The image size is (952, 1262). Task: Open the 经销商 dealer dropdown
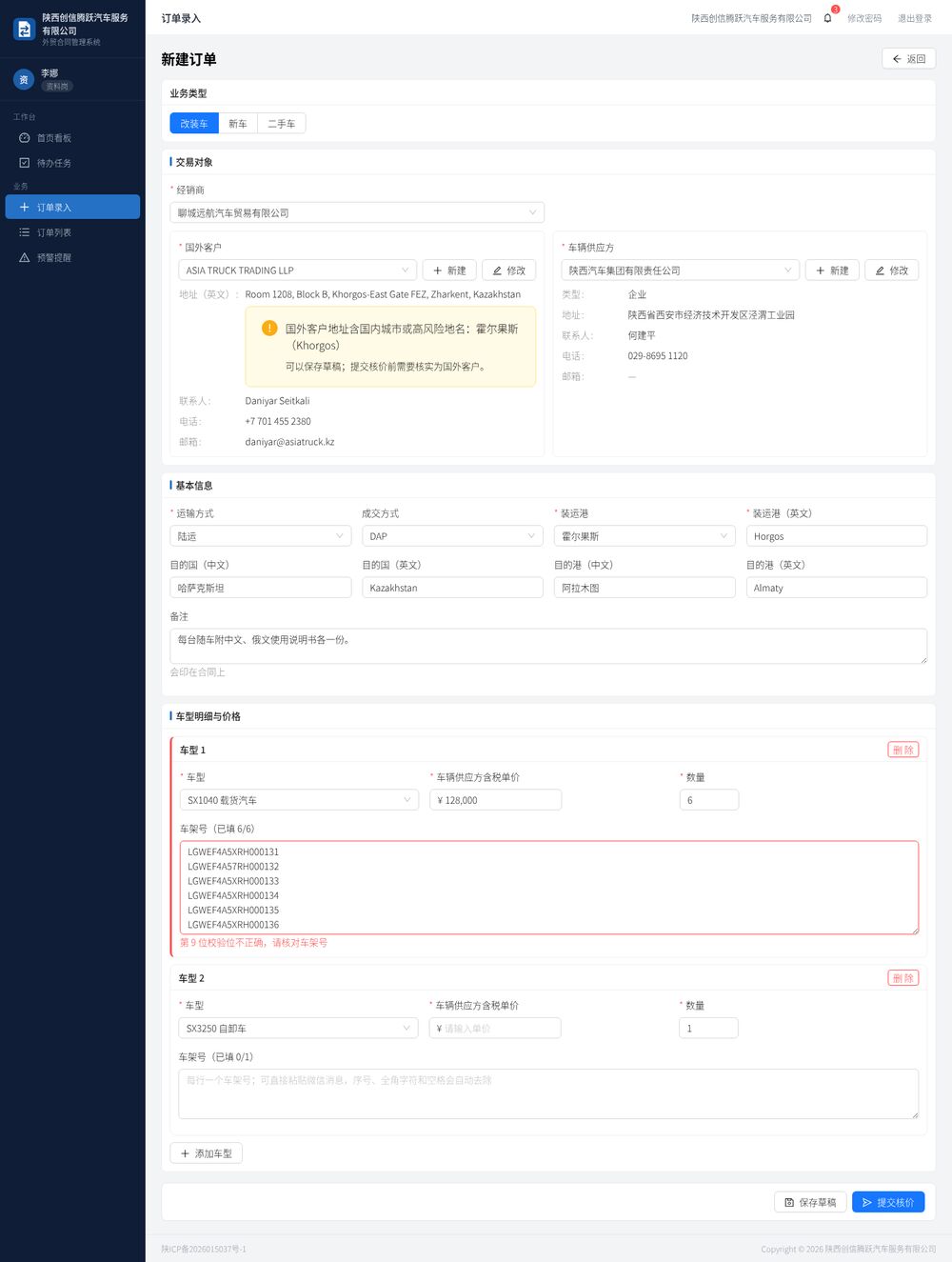coord(357,213)
